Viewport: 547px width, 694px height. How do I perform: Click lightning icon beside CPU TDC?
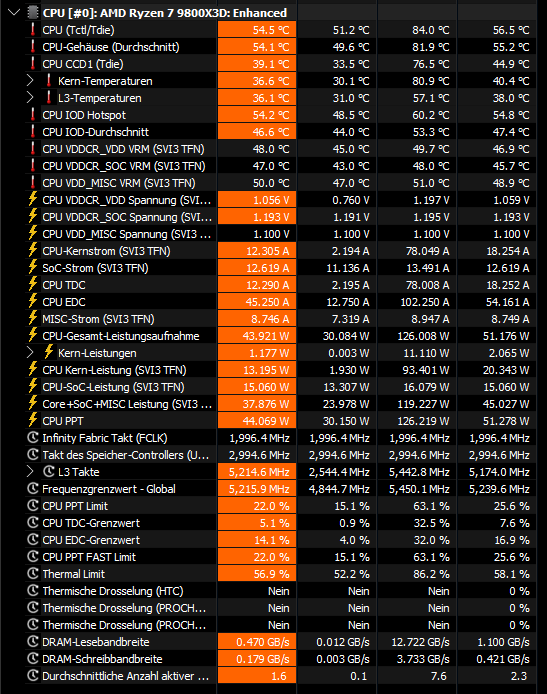click(x=33, y=285)
